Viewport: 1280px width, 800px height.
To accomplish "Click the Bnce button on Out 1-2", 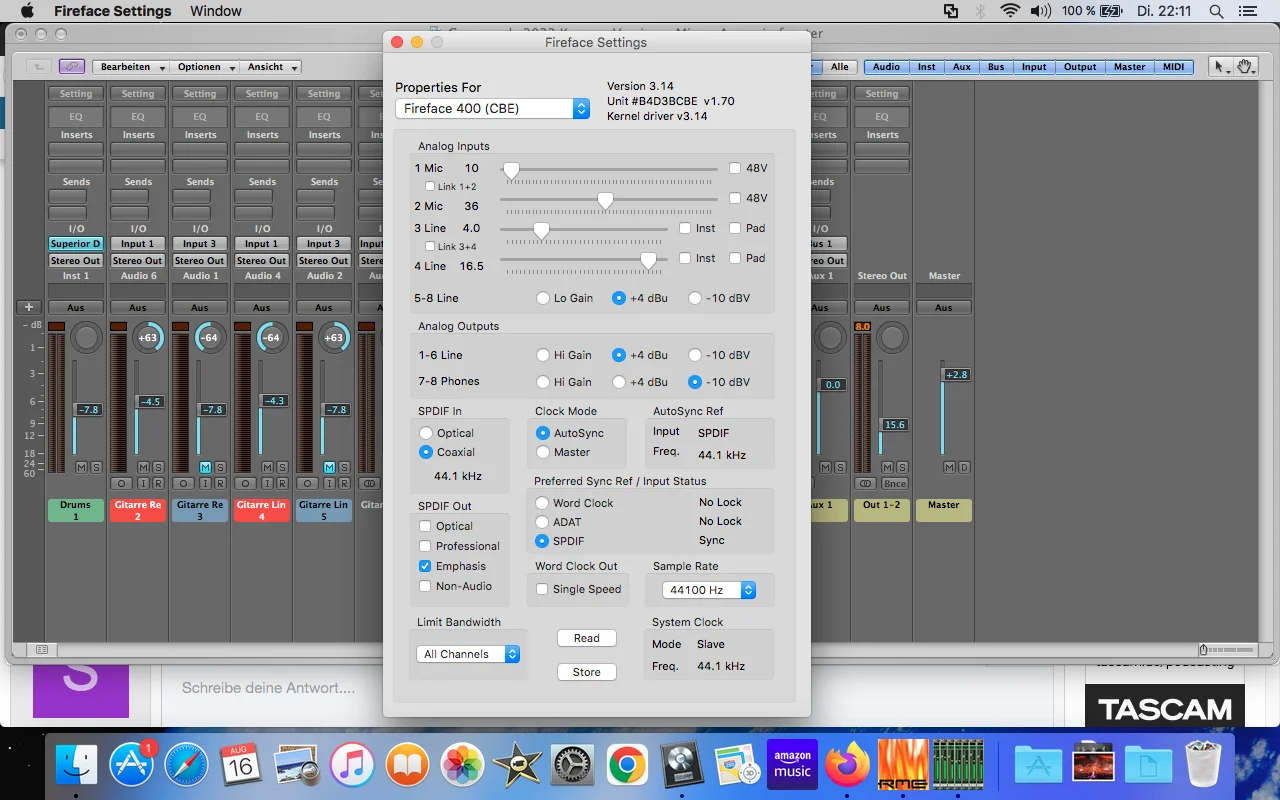I will coord(894,483).
